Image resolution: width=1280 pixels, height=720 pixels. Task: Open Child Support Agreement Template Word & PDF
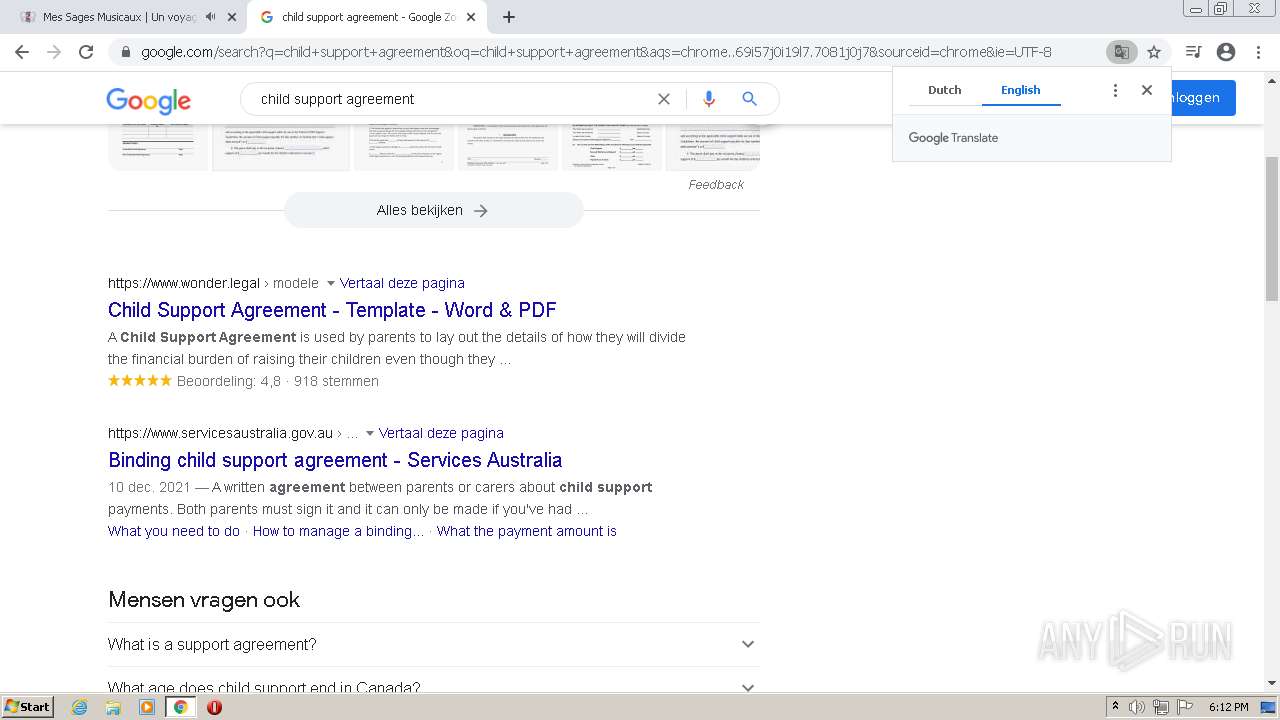point(332,310)
